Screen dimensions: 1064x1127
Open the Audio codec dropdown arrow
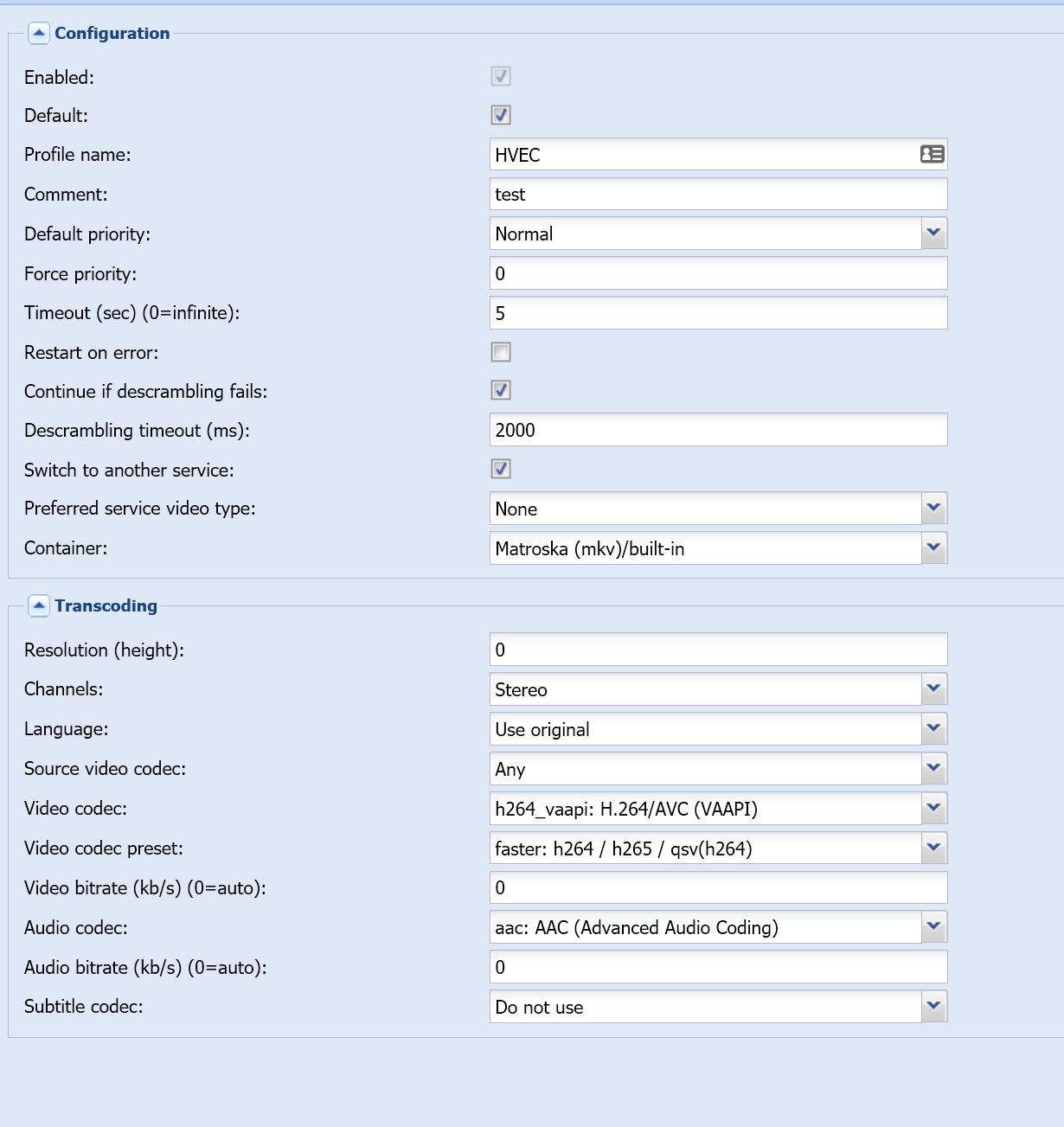(934, 927)
